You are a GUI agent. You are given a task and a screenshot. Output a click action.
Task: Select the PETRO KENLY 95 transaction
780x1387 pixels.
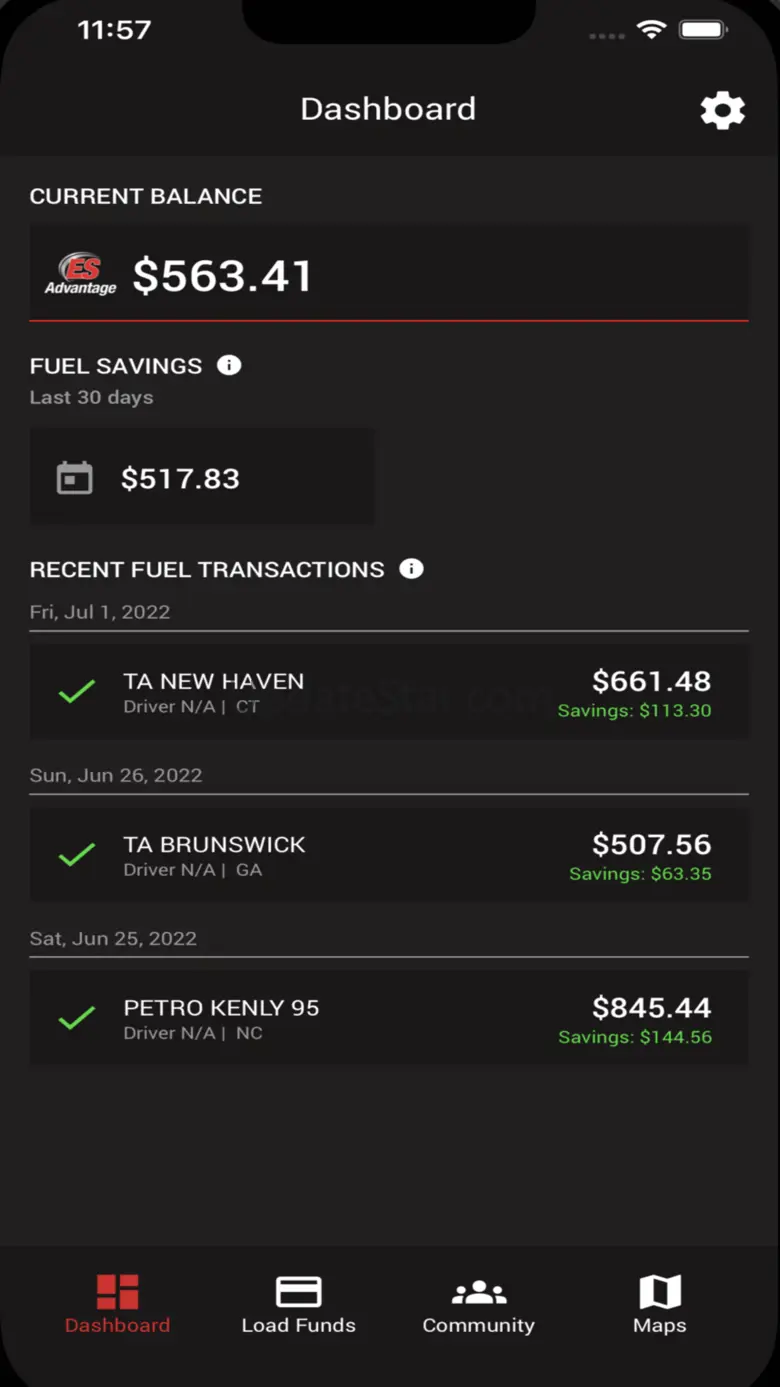[221, 1008]
